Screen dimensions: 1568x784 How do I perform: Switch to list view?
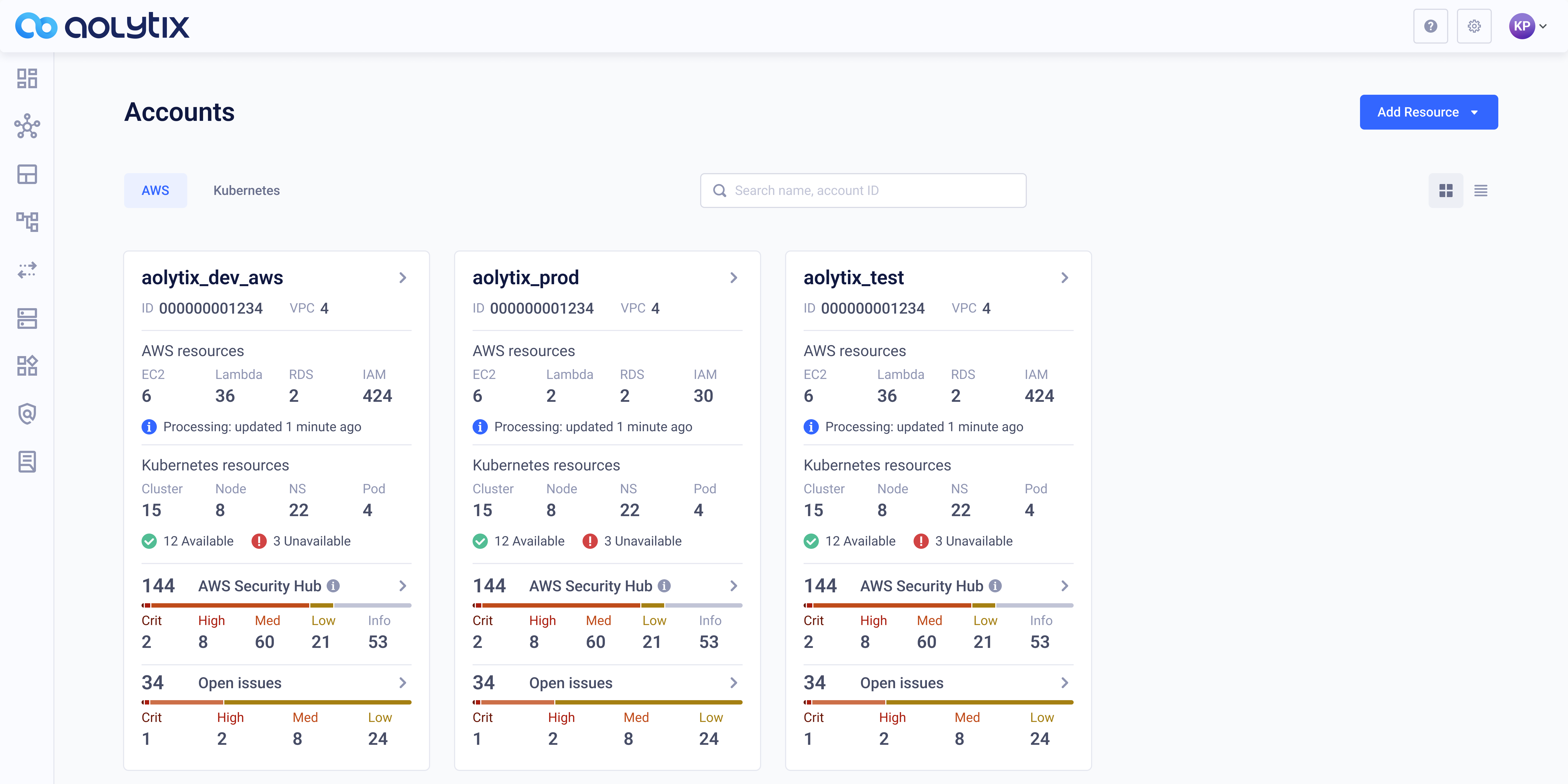[1480, 191]
